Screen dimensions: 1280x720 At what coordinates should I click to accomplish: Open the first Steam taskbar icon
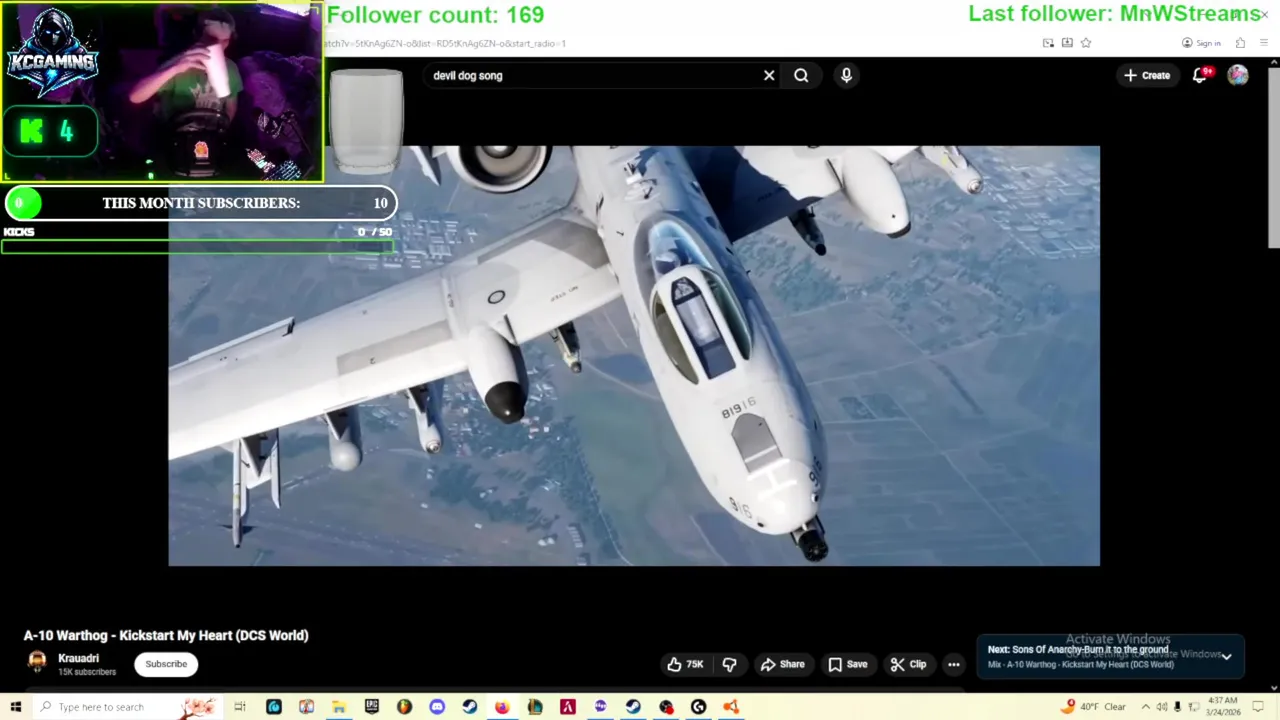click(470, 707)
